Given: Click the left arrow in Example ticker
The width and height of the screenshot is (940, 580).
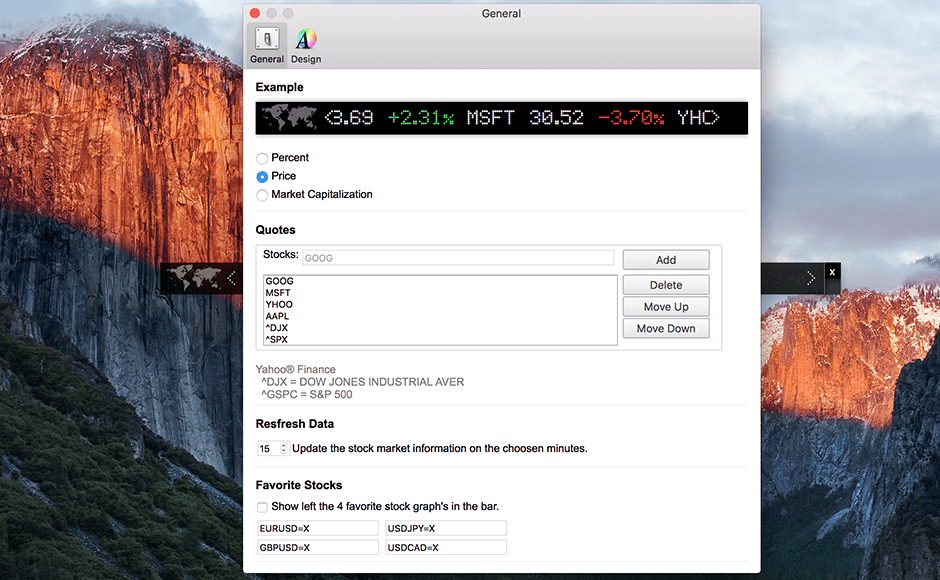Looking at the screenshot, I should coord(329,118).
